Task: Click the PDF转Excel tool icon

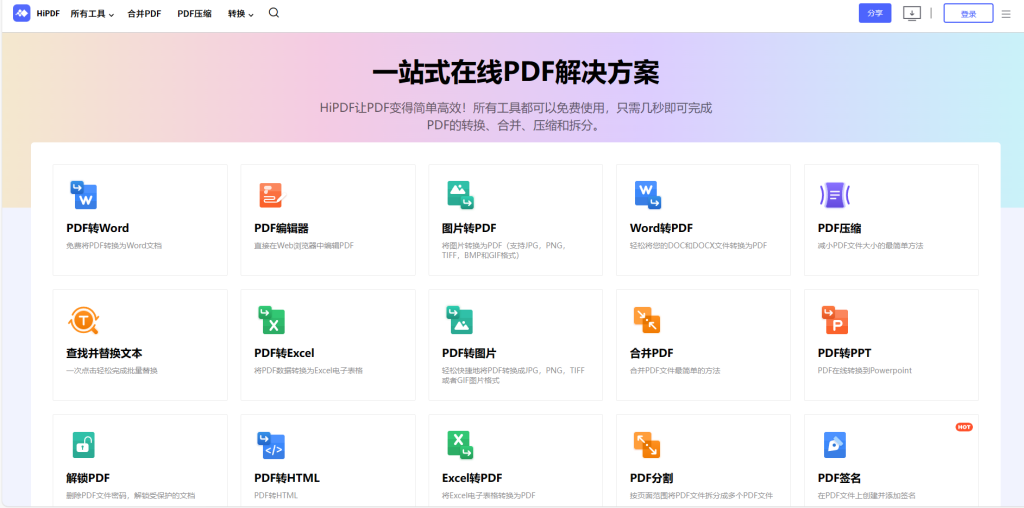Action: pyautogui.click(x=272, y=320)
